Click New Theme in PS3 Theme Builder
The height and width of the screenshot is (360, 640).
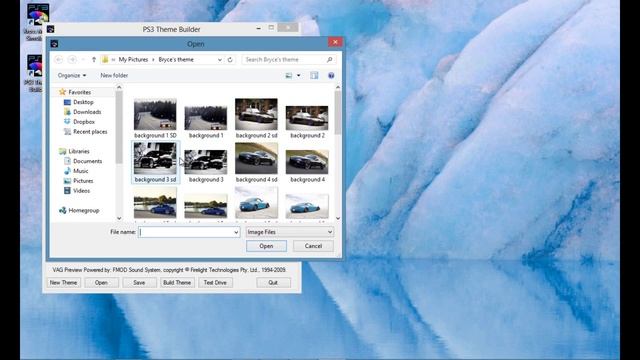[x=63, y=283]
